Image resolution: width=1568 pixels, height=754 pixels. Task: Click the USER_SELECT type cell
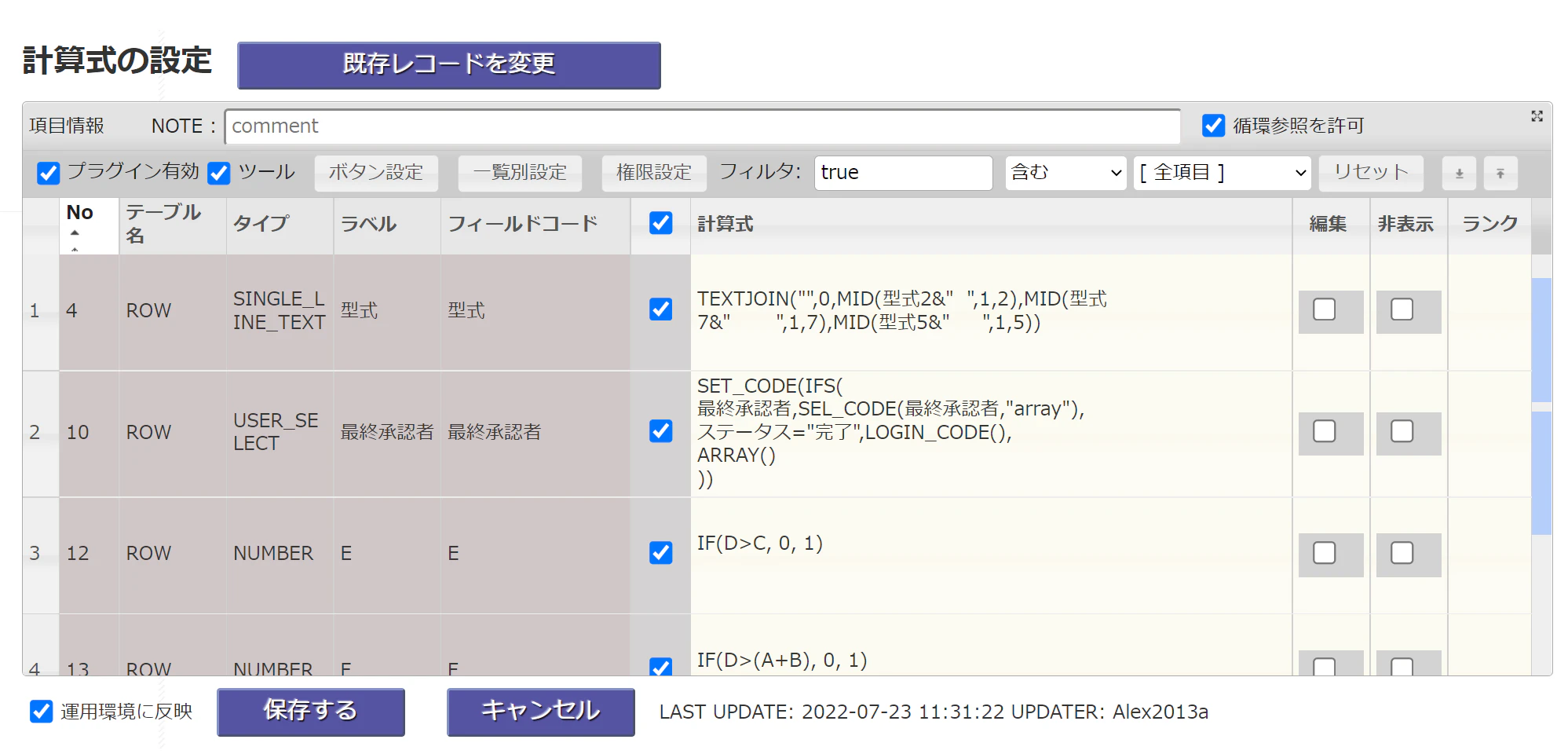coord(280,433)
